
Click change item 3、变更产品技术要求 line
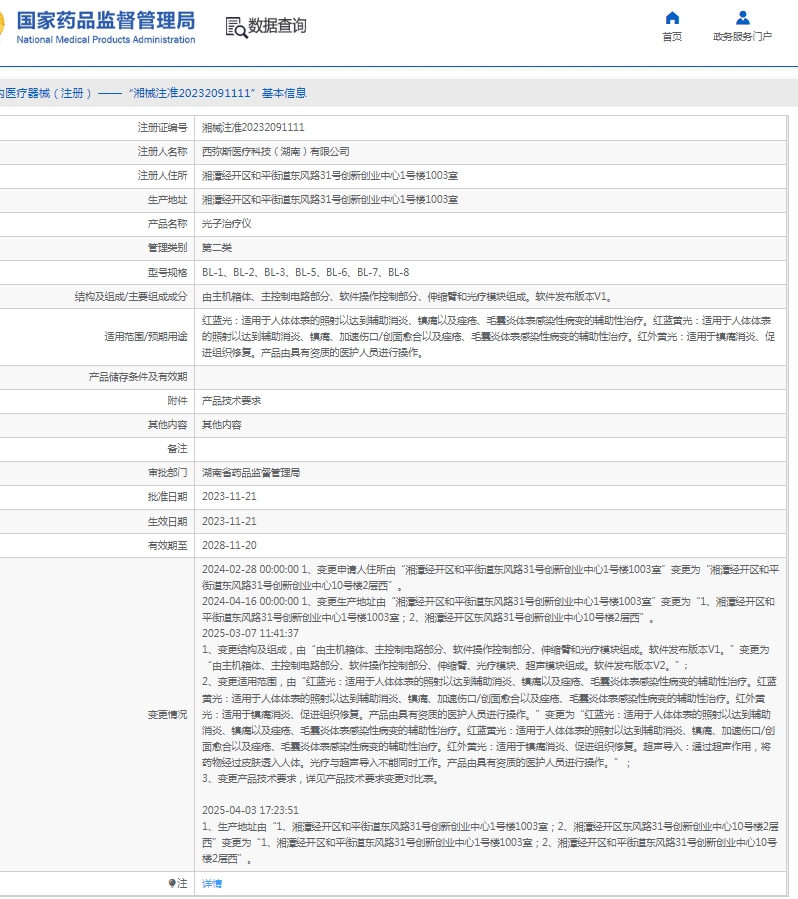click(320, 779)
